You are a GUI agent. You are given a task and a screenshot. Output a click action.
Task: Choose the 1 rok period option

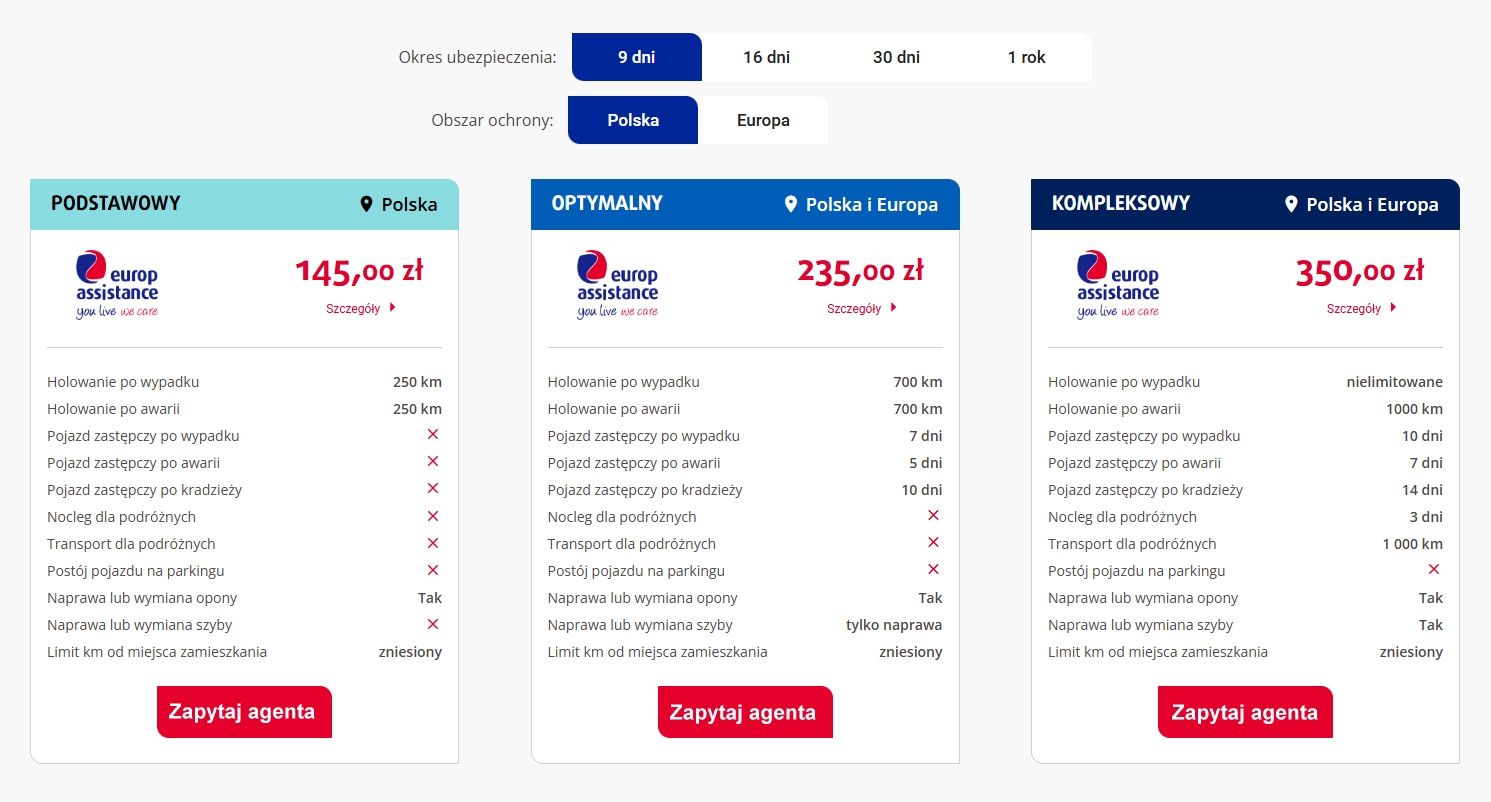click(x=1027, y=57)
